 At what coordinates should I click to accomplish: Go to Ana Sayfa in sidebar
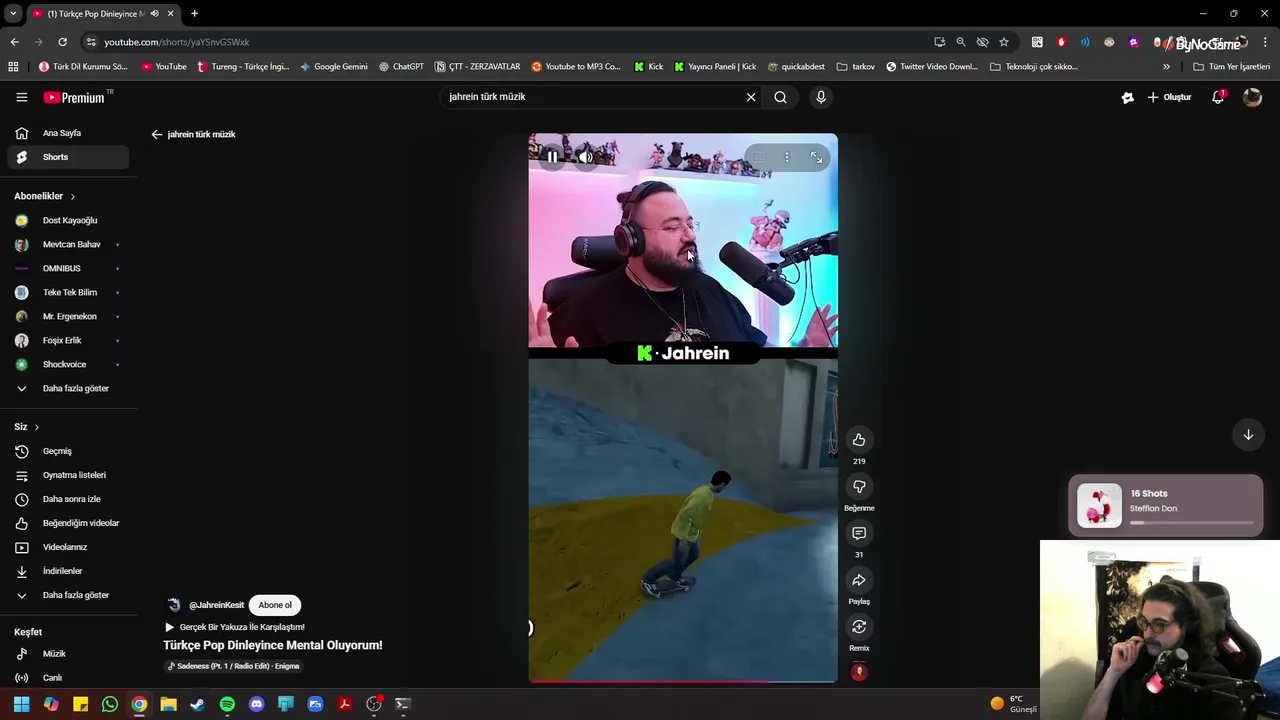click(68, 133)
